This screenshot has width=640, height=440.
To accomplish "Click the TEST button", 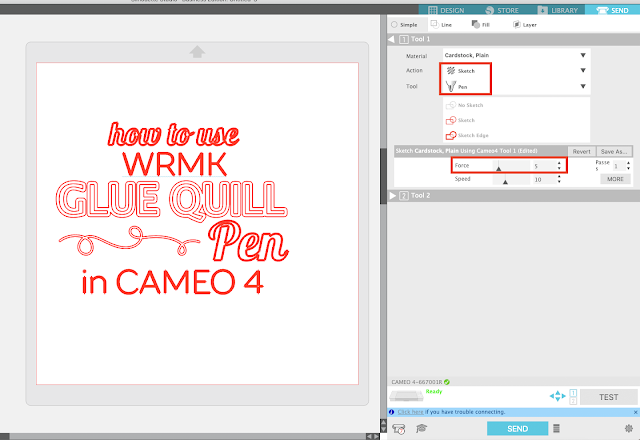I will [608, 397].
